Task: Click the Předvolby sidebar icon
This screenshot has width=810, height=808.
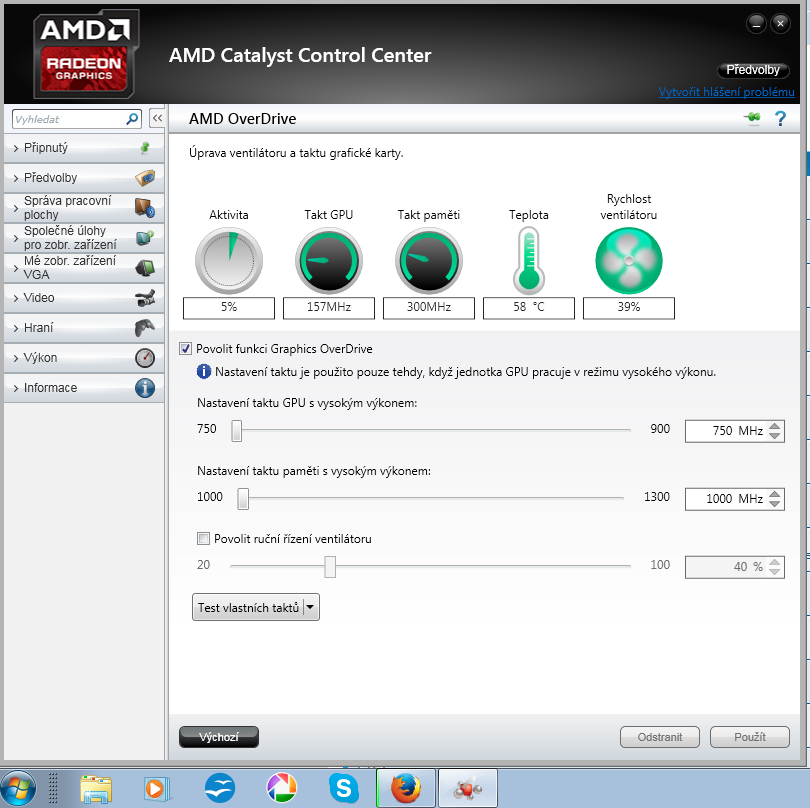Action: 145,178
